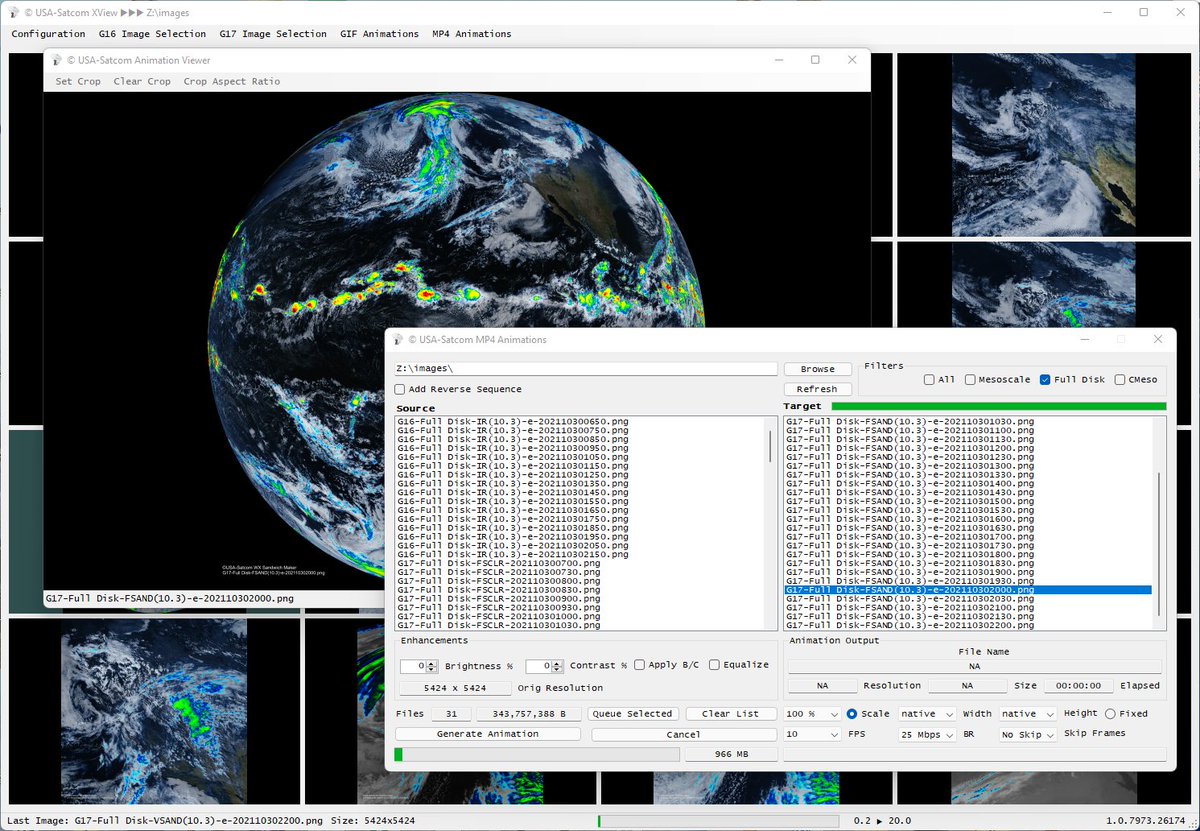Click the green Target progress bar
The height and width of the screenshot is (831, 1200).
pos(998,406)
